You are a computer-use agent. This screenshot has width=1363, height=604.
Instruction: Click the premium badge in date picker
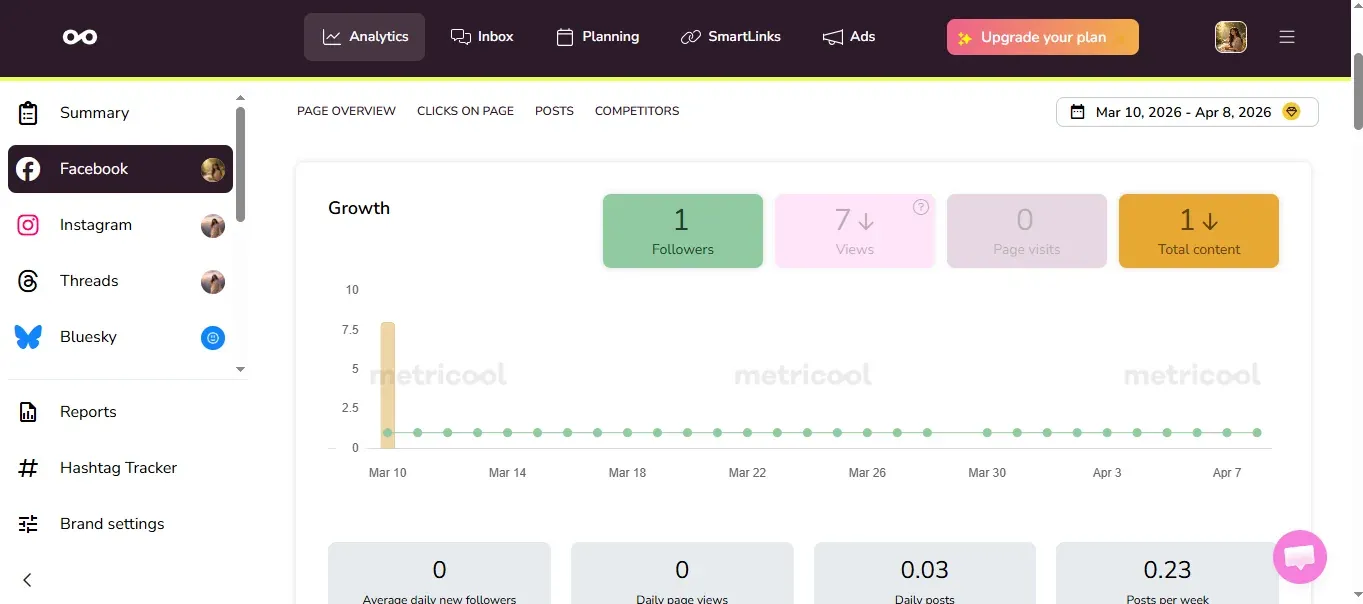click(x=1291, y=112)
